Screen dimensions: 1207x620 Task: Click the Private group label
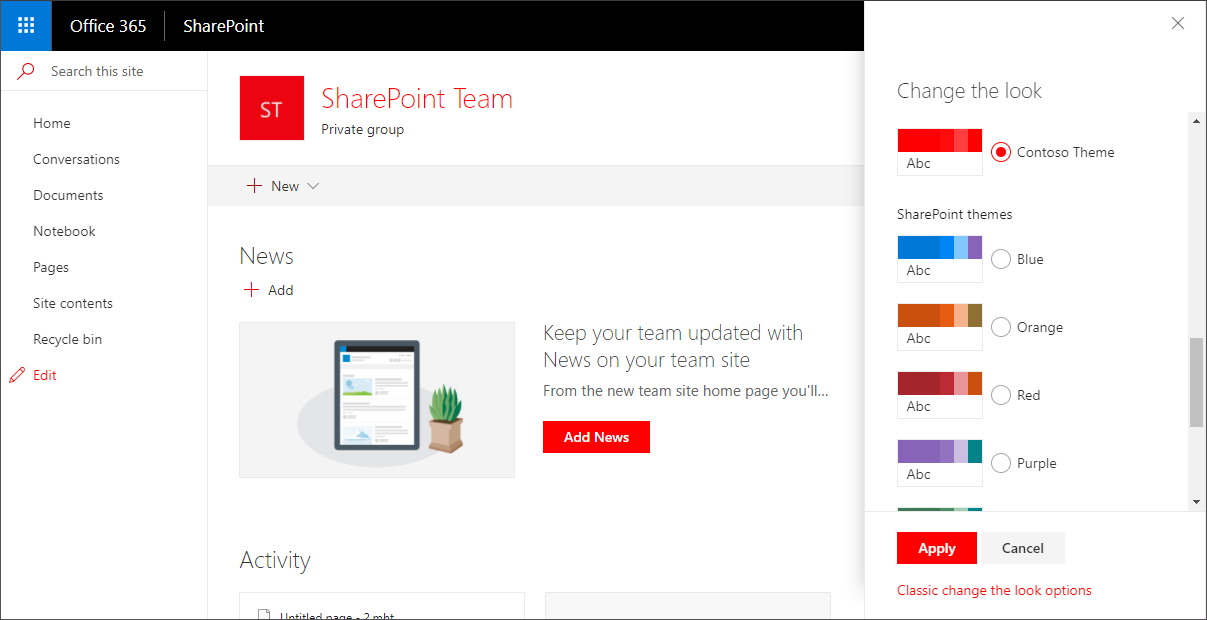tap(363, 129)
